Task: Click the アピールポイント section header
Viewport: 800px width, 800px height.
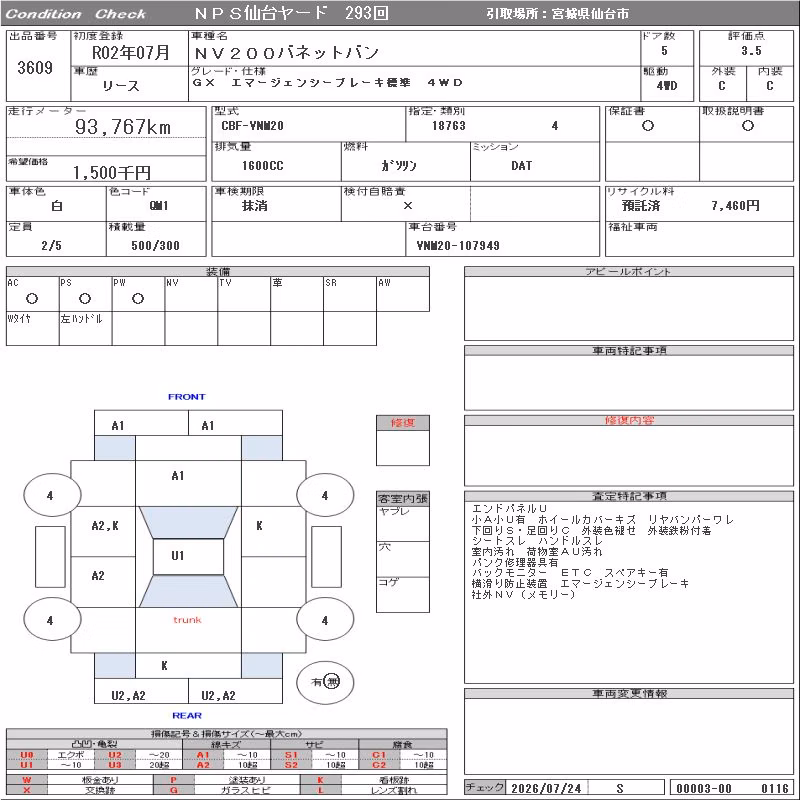Action: pos(629,271)
